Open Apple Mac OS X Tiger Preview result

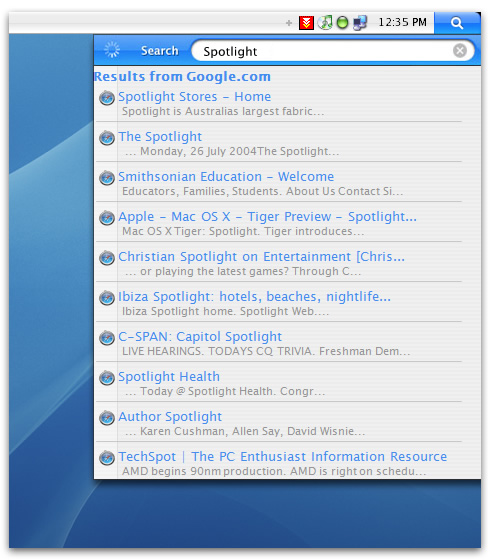[267, 217]
